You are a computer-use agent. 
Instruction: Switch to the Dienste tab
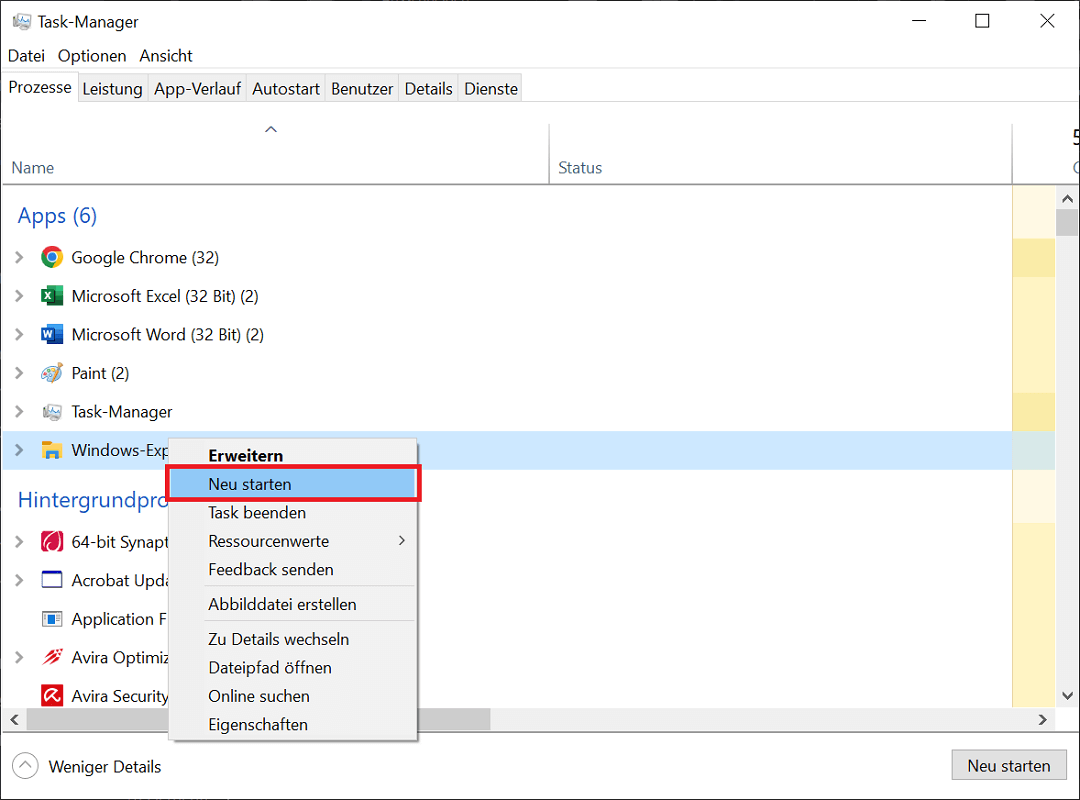491,89
